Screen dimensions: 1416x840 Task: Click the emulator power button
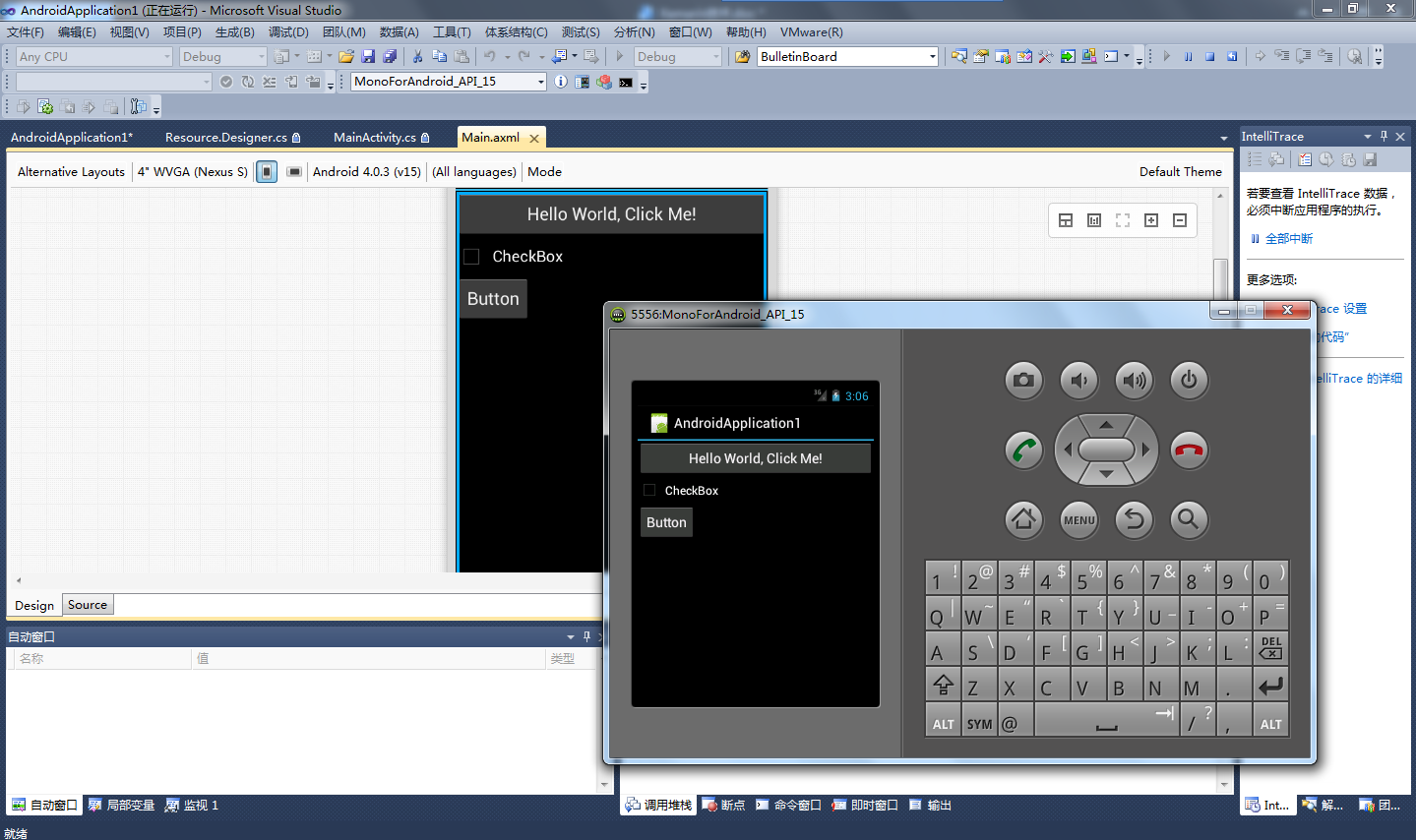coord(1189,381)
